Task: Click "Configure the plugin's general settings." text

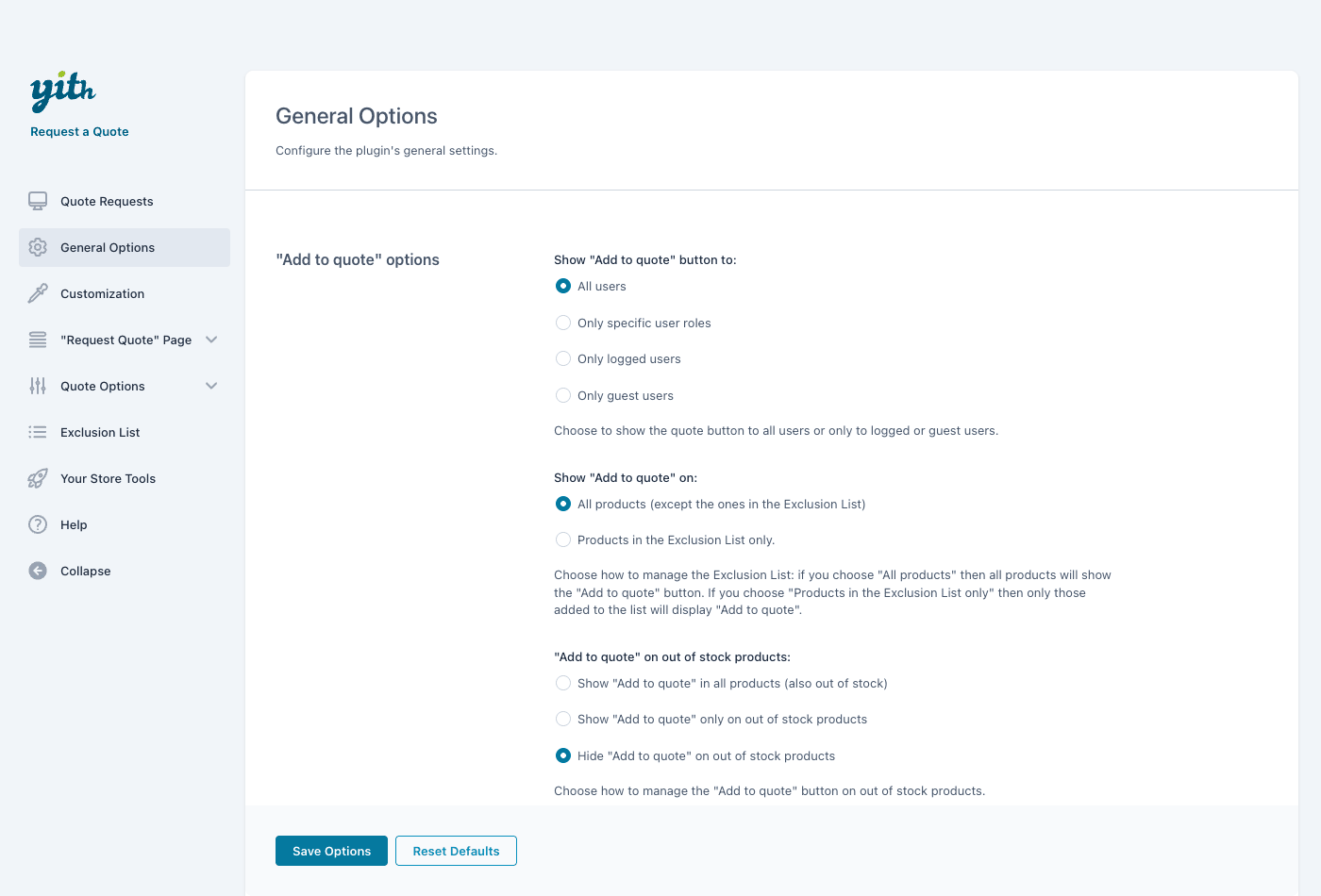Action: (386, 150)
